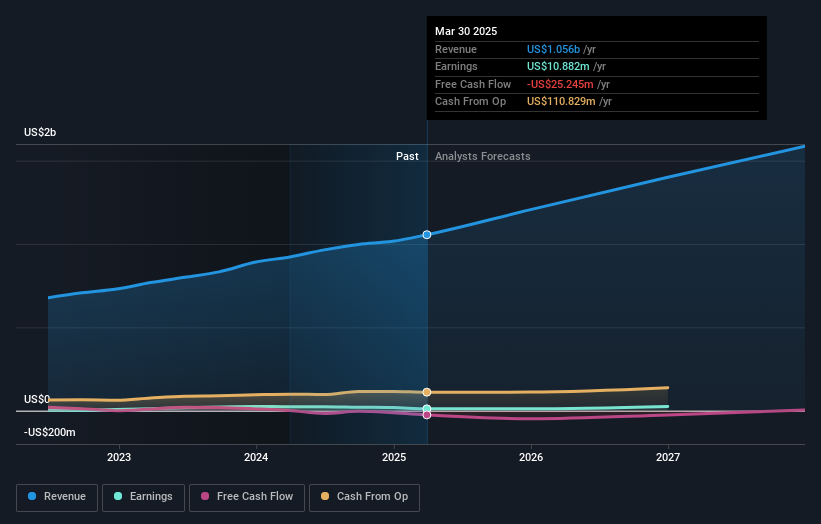The height and width of the screenshot is (524, 821).
Task: Click the orange Cash From Op legend dot
Action: [325, 496]
